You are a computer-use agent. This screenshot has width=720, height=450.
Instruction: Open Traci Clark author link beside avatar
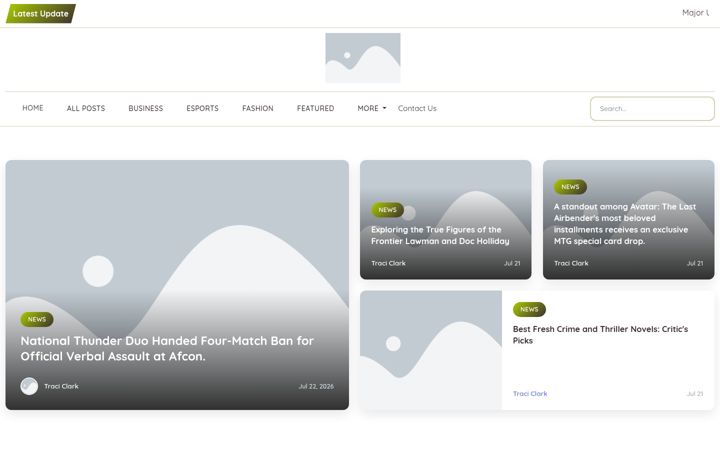61,386
